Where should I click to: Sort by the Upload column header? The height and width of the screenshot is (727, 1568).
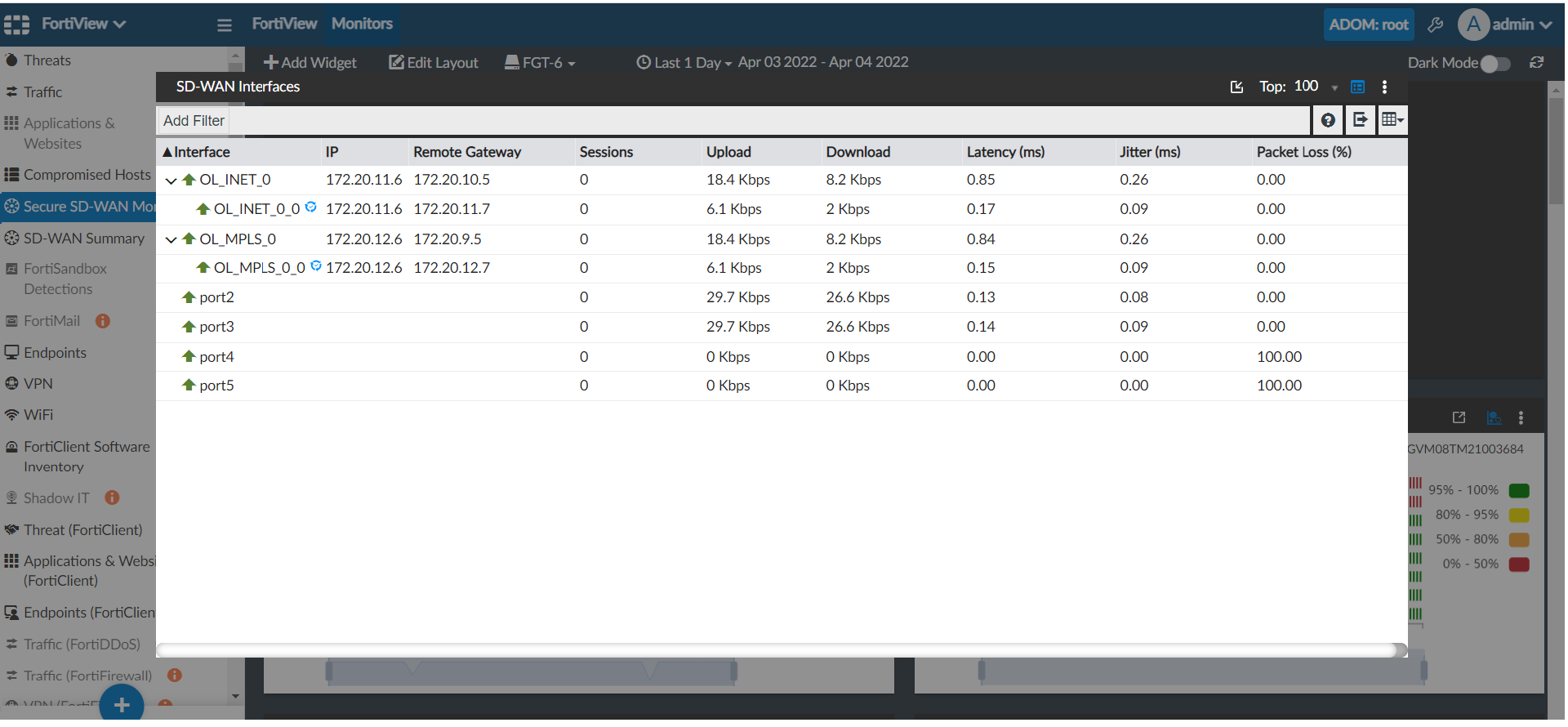coord(728,152)
